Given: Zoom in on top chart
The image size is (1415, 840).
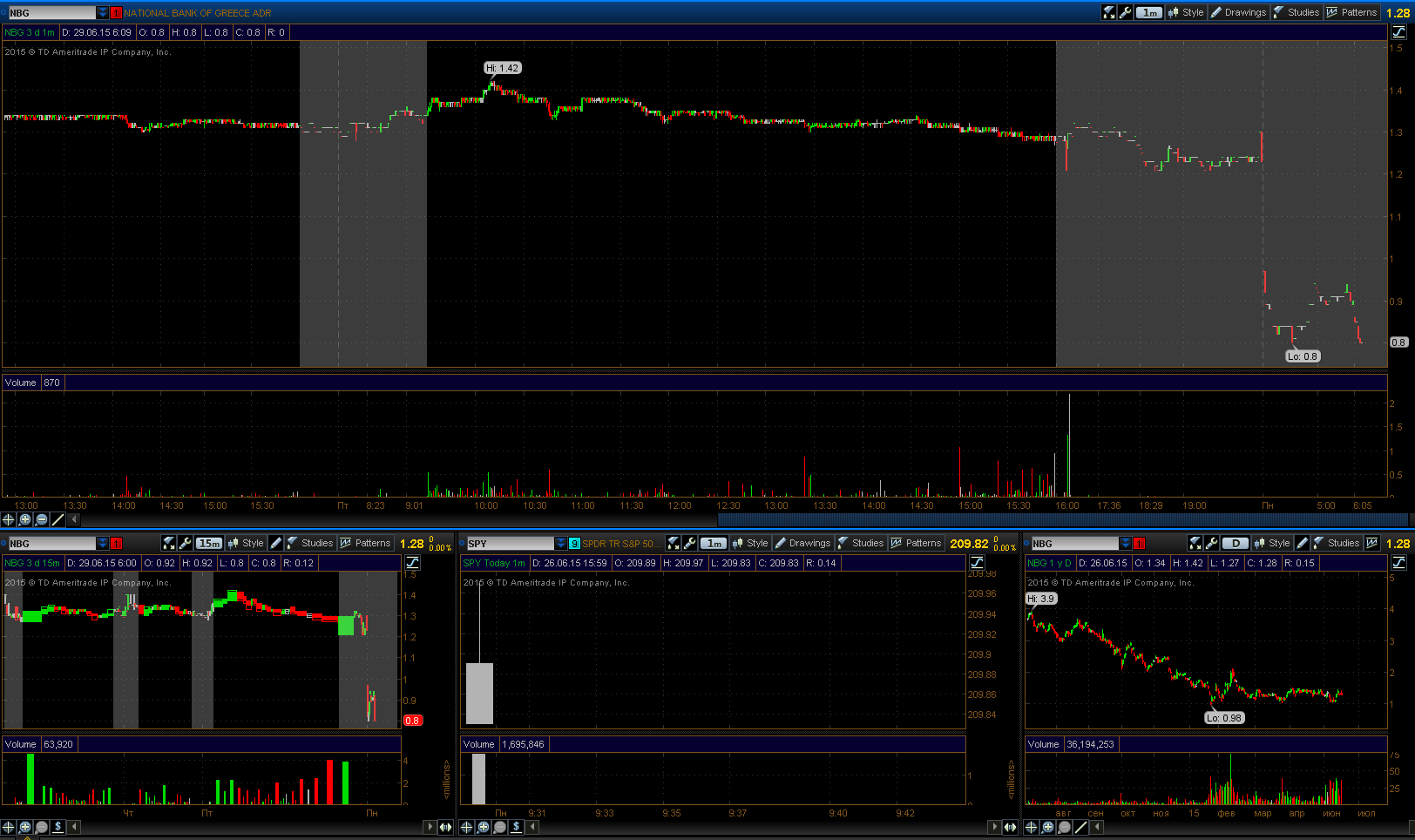Looking at the screenshot, I should pyautogui.click(x=25, y=519).
